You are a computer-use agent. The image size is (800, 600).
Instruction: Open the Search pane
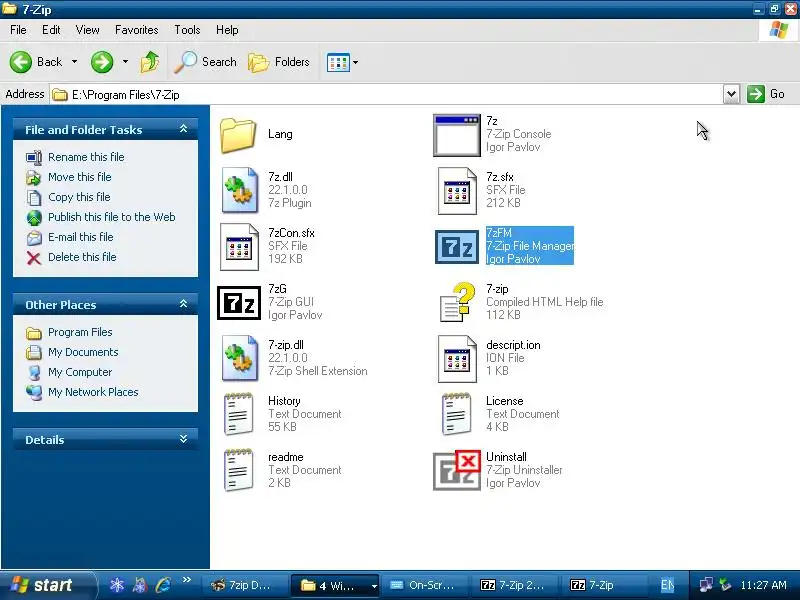point(206,62)
